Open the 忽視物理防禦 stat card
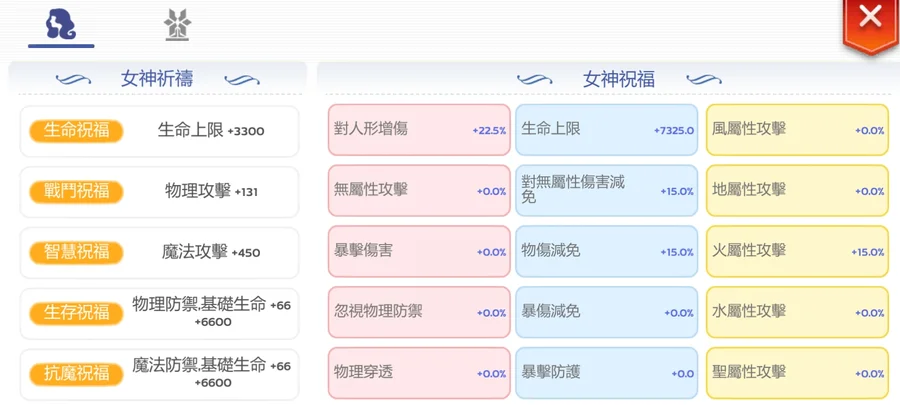 (x=419, y=312)
